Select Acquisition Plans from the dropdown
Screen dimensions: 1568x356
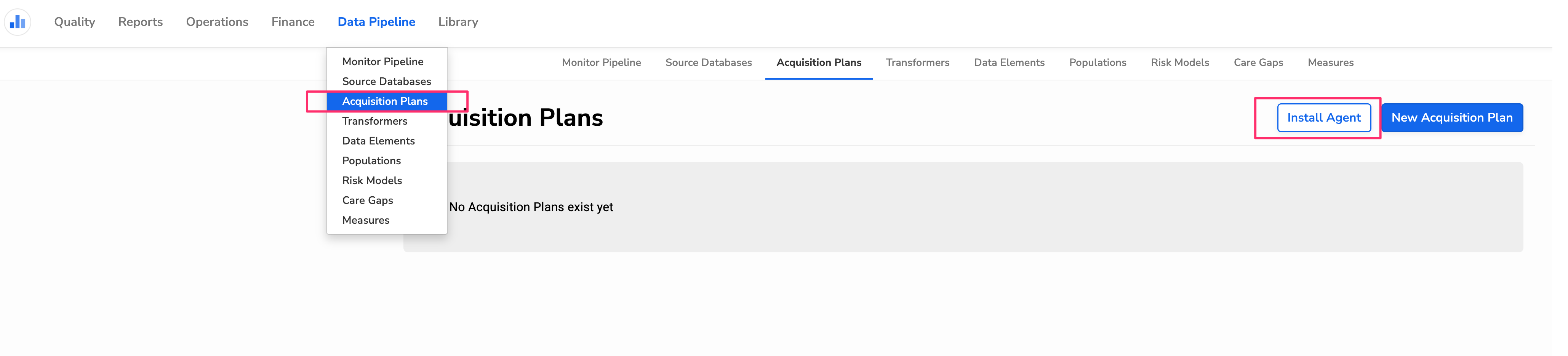click(385, 101)
